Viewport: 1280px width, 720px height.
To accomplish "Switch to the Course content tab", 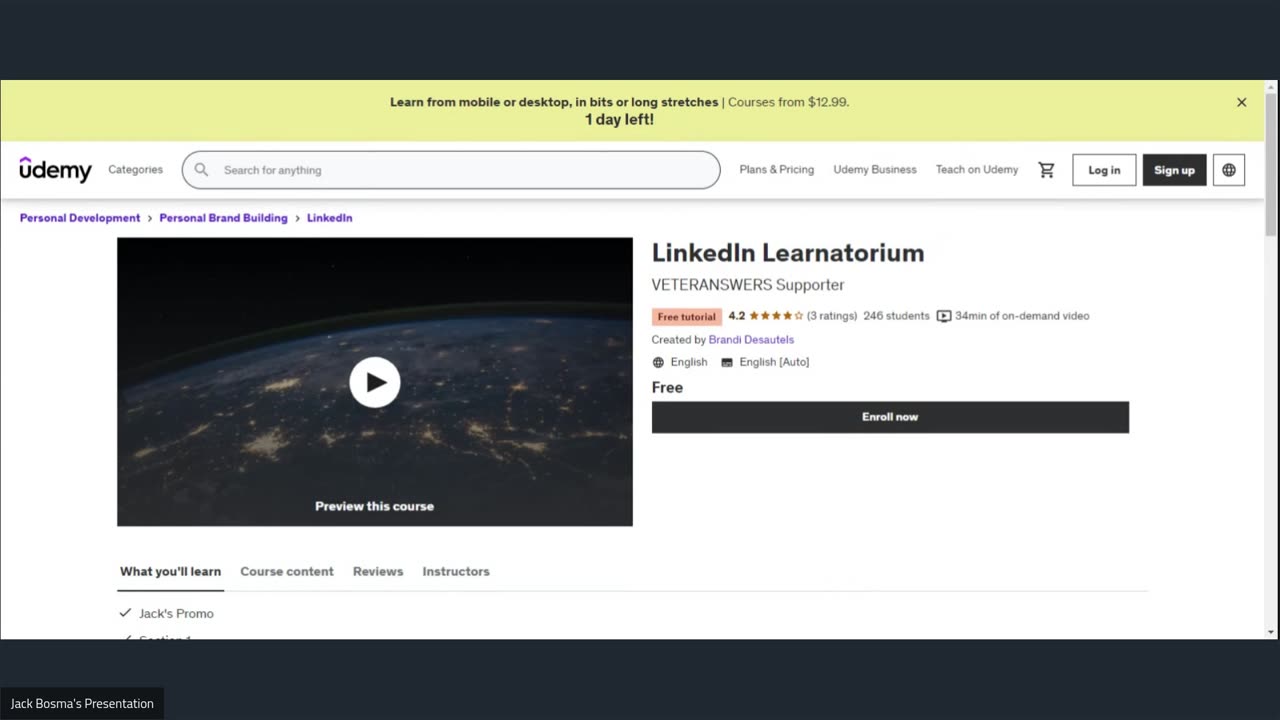I will click(x=287, y=572).
